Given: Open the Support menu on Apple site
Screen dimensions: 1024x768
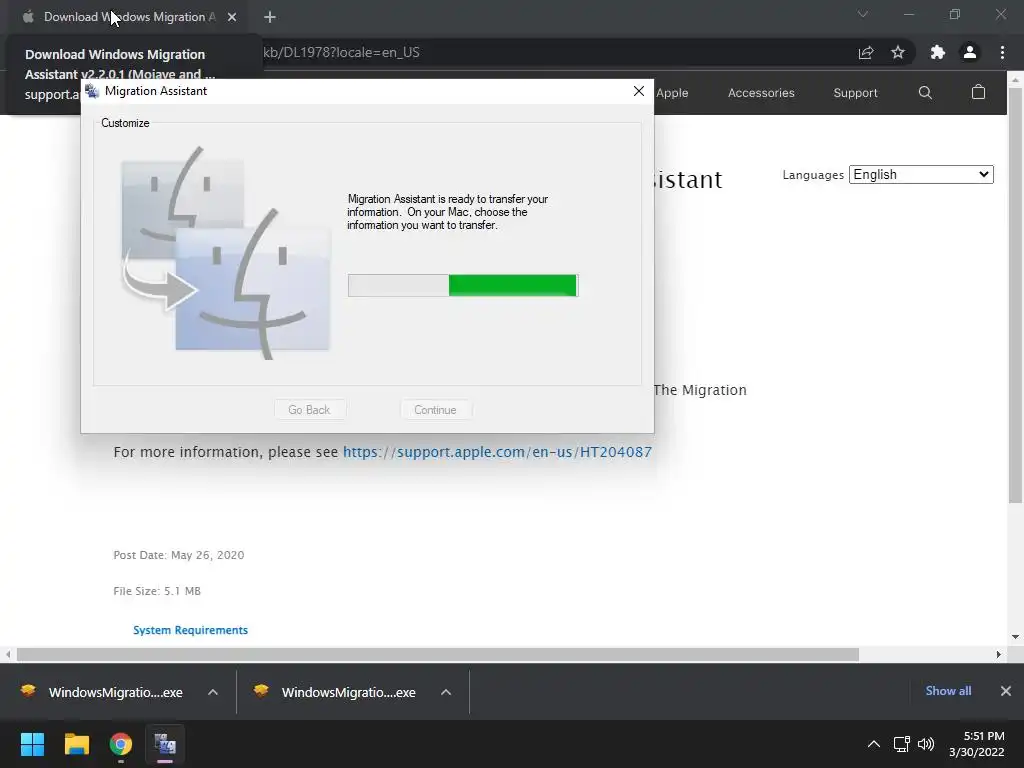Looking at the screenshot, I should (855, 93).
